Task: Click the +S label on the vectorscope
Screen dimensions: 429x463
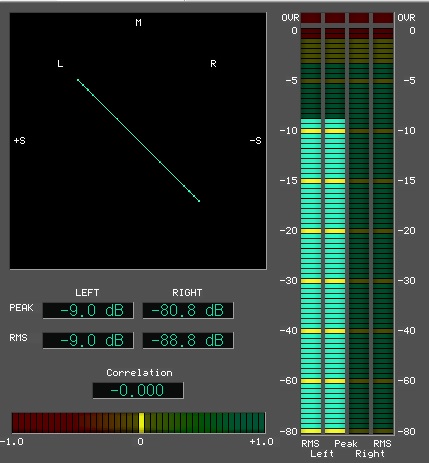Action: [20, 141]
